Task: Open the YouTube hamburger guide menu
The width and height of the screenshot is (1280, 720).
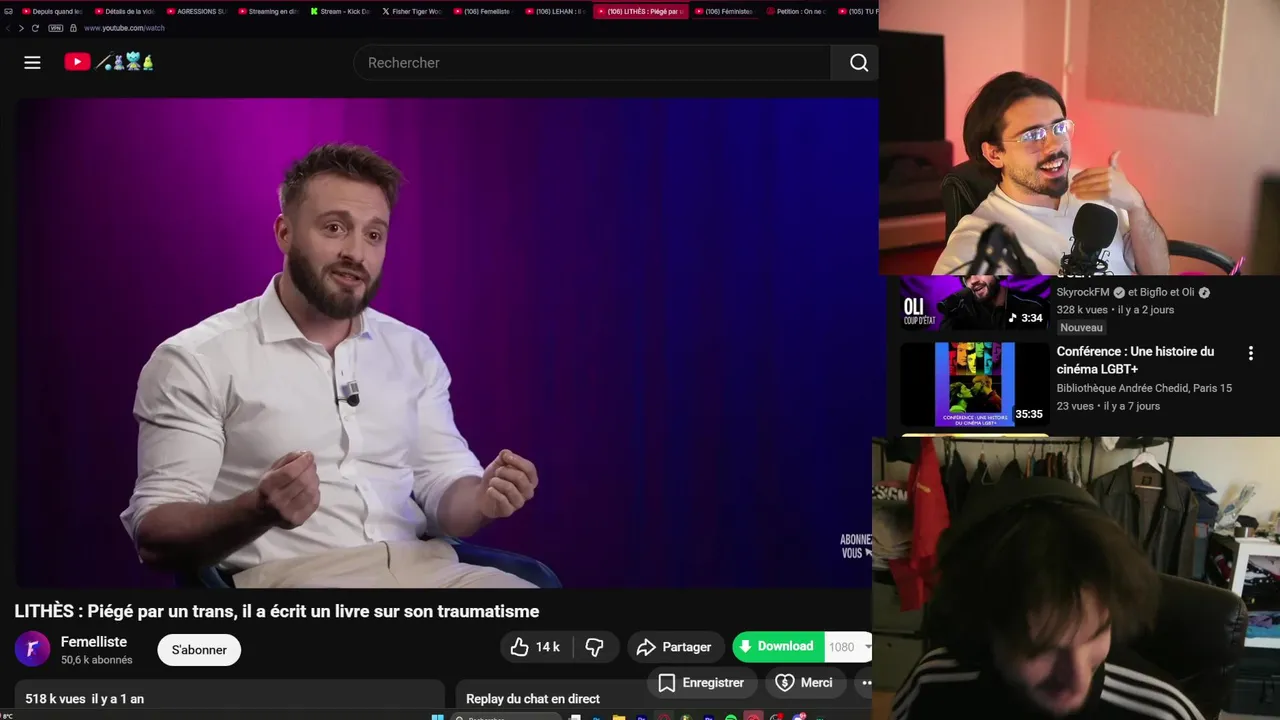Action: (x=32, y=62)
